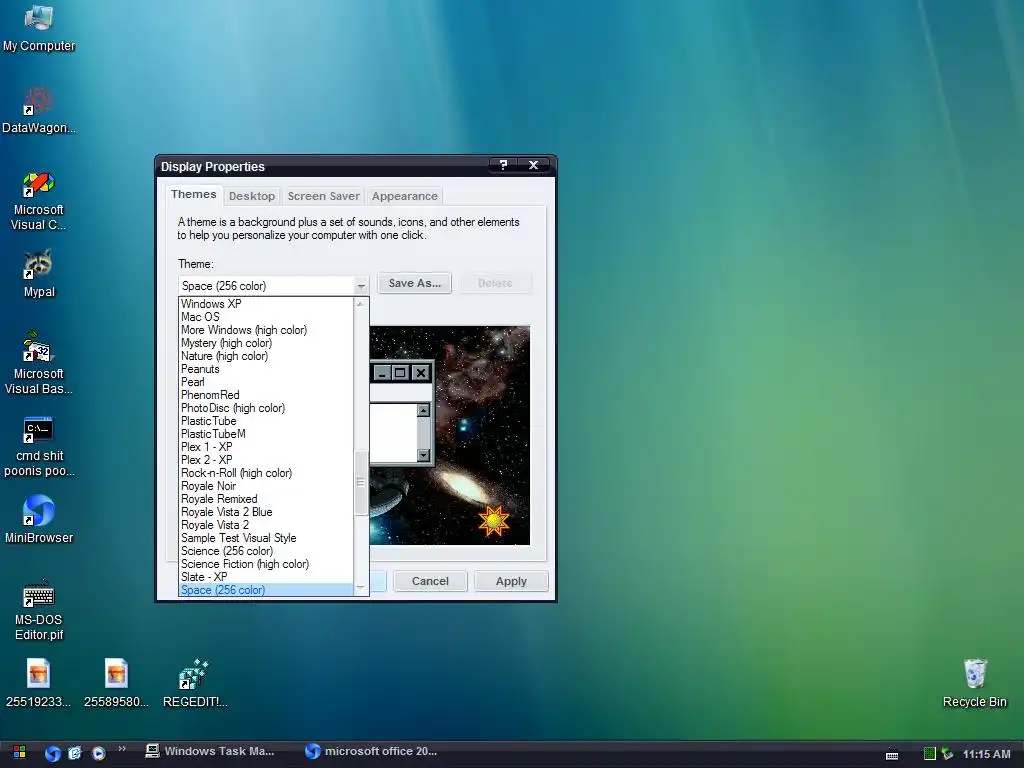Pick the Pearl theme
The image size is (1024, 768).
[266, 382]
